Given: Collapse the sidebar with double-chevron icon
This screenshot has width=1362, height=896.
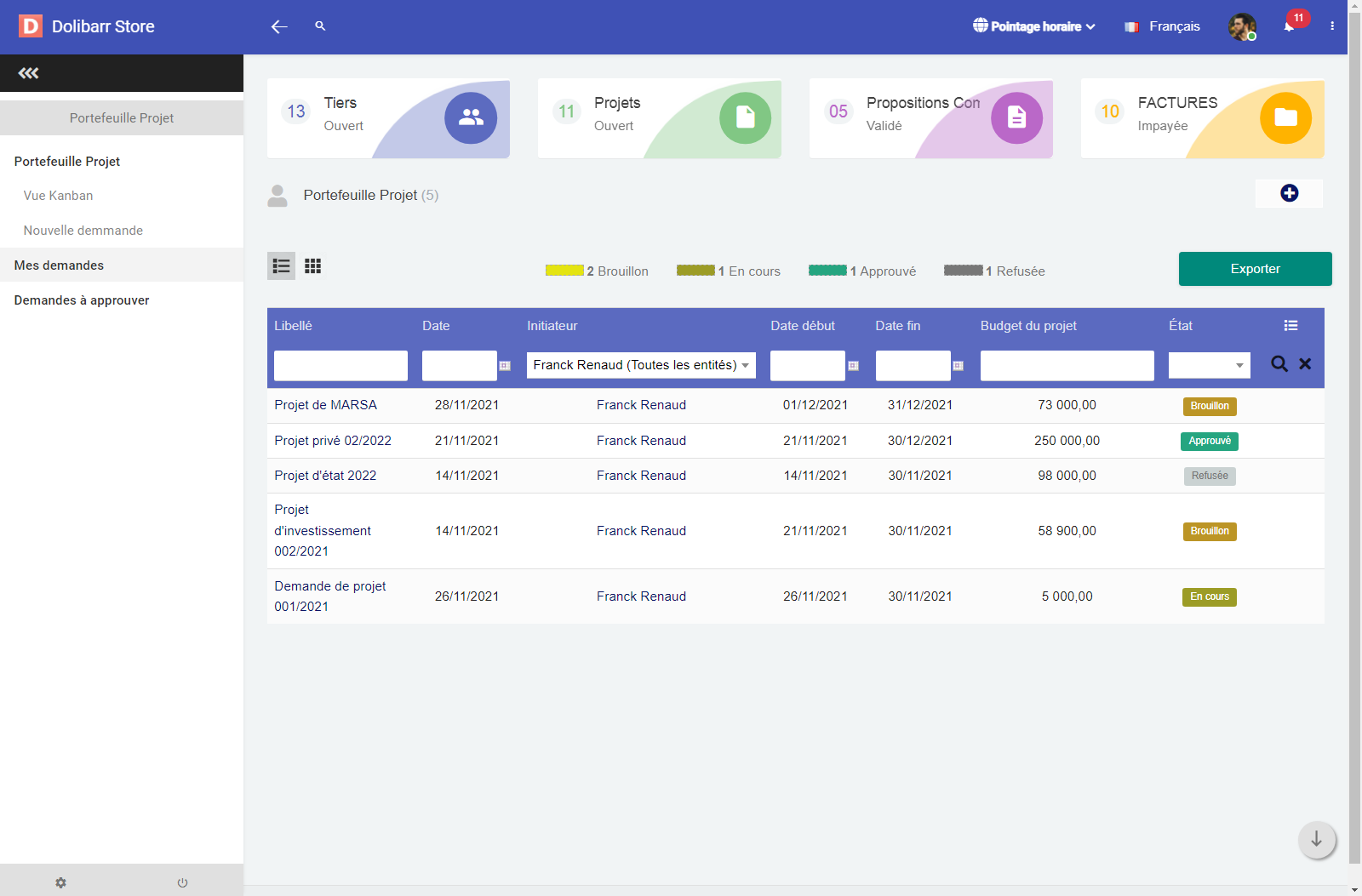Looking at the screenshot, I should pyautogui.click(x=29, y=73).
